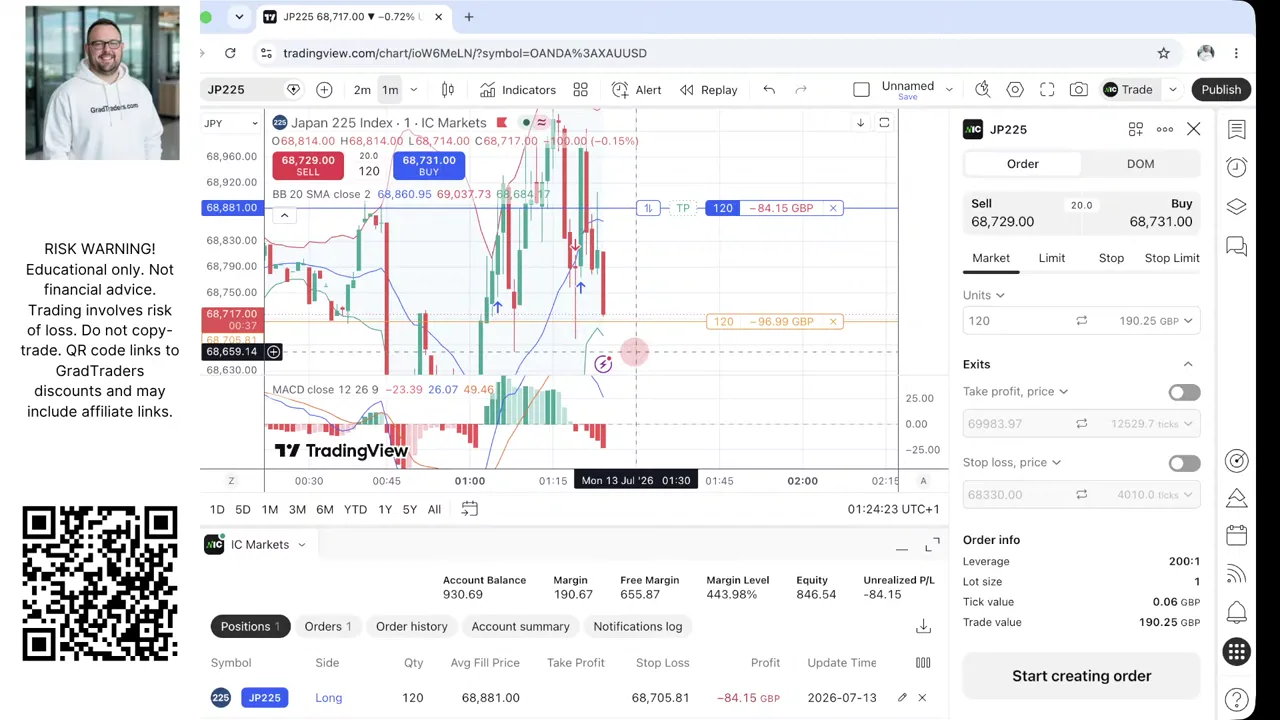Open the go-to-date calendar icon
Image resolution: width=1280 pixels, height=720 pixels.
469,509
